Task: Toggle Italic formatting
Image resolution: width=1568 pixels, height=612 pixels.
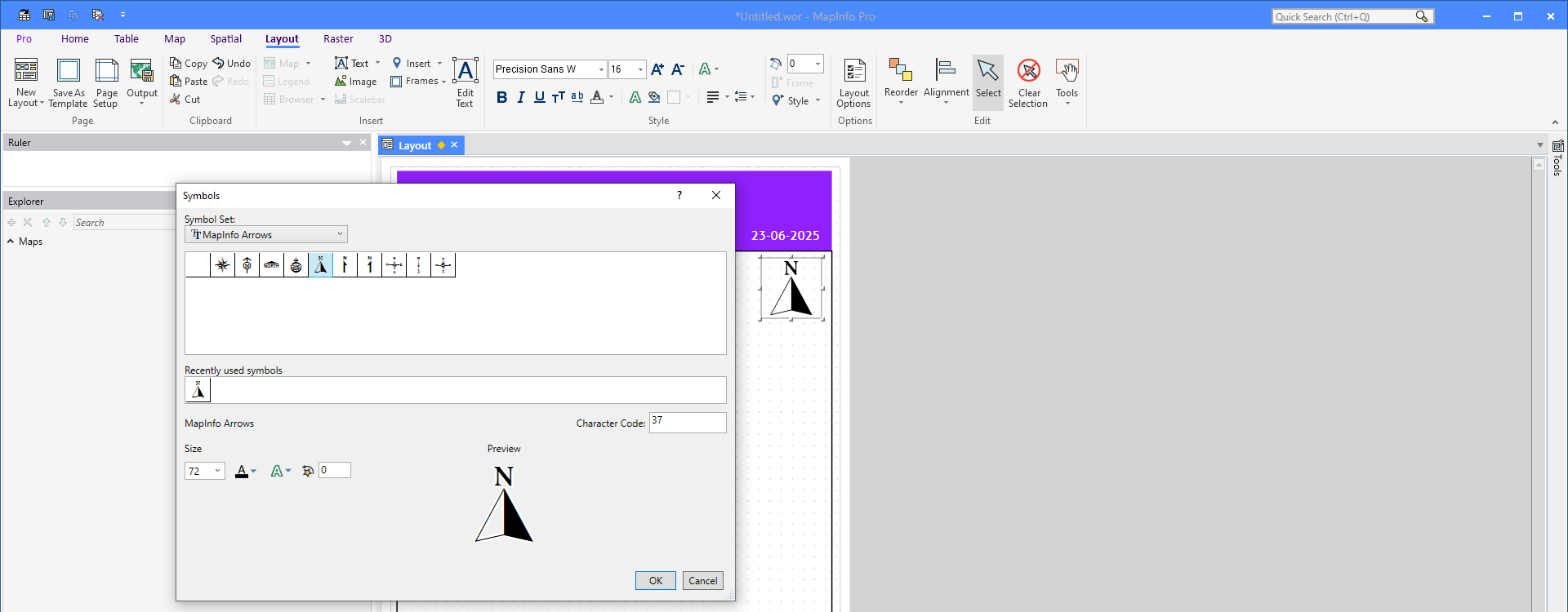Action: tap(521, 97)
